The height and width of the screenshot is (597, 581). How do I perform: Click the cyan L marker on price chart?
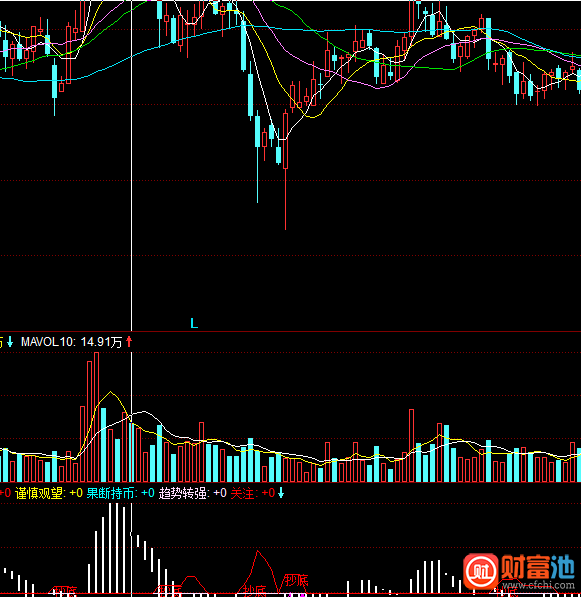pyautogui.click(x=194, y=324)
